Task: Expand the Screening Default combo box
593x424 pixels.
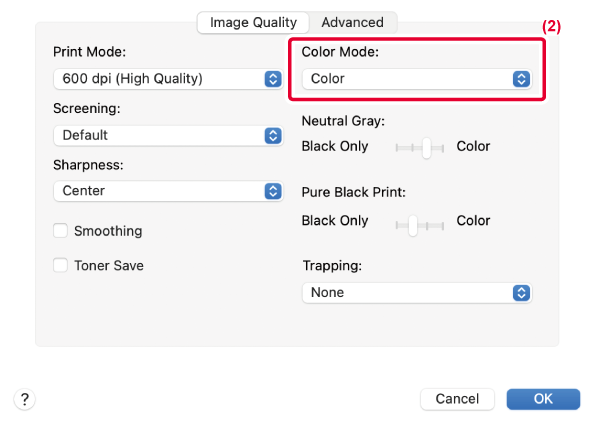Action: [168, 135]
